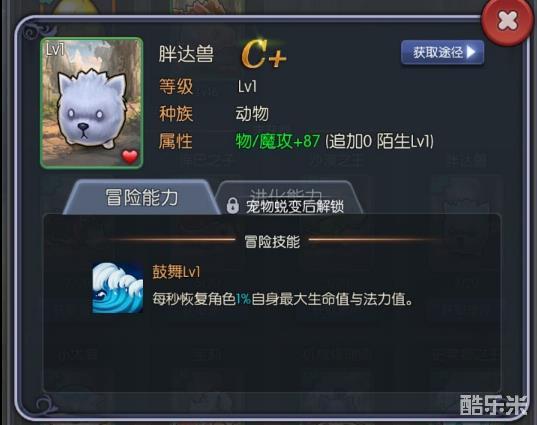Click the 胖达兽 pet name label
The height and width of the screenshot is (425, 537).
(186, 54)
